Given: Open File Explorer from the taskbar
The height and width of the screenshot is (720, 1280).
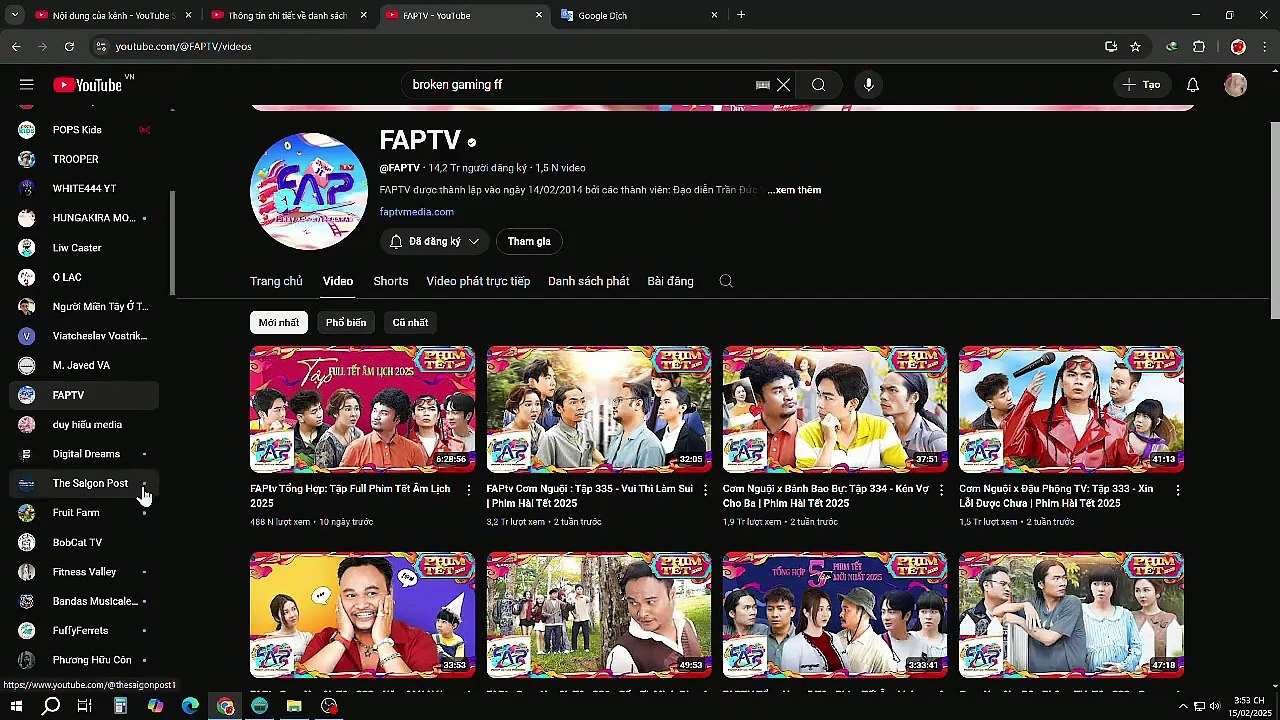Looking at the screenshot, I should [x=294, y=707].
